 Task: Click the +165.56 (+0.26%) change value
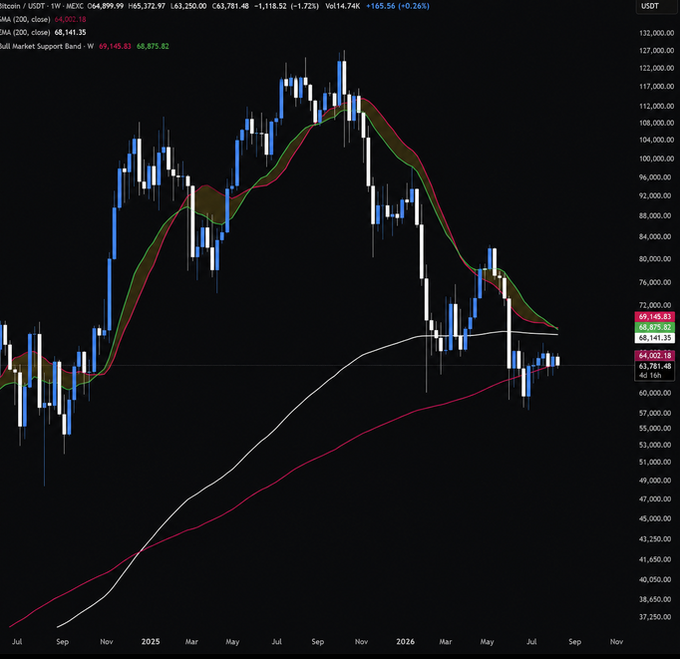coord(398,6)
